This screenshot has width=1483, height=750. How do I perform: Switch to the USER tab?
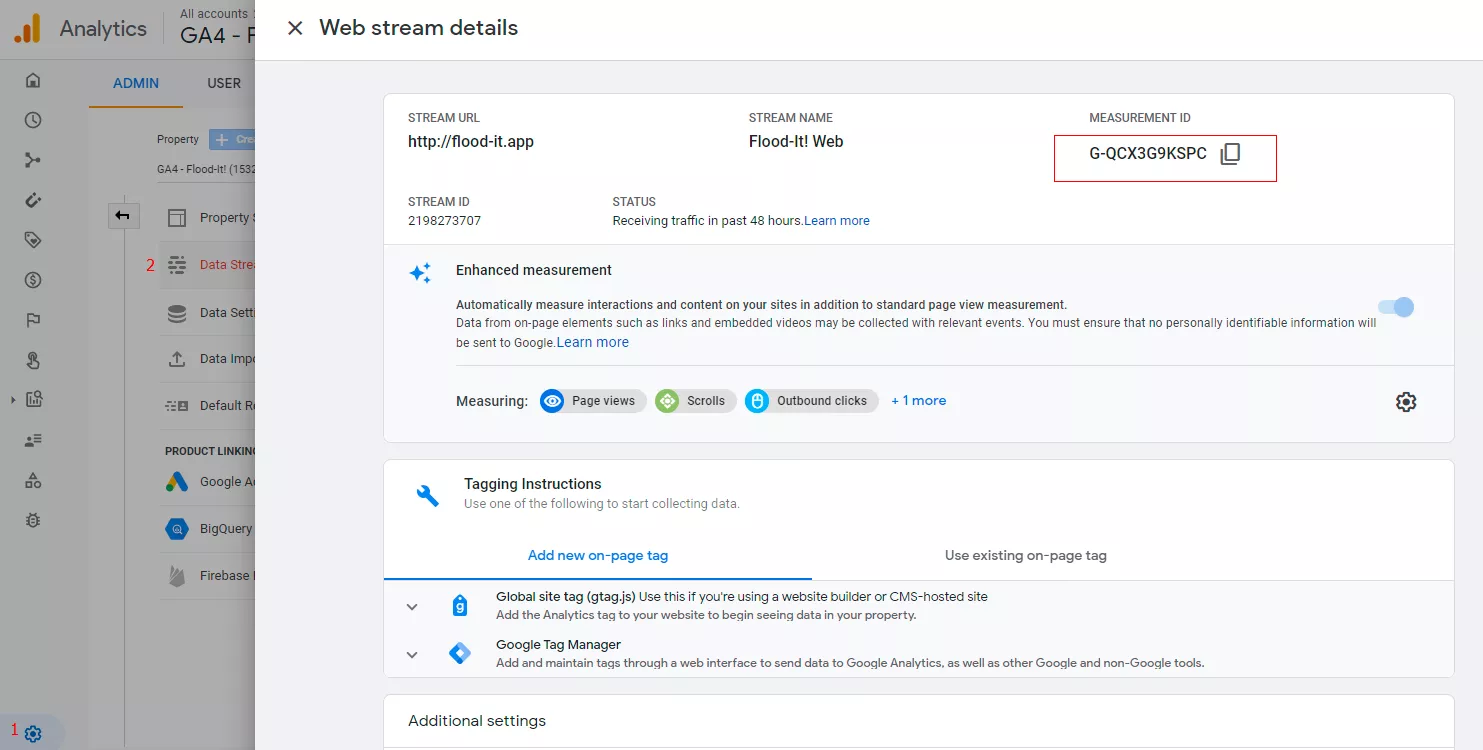tap(224, 83)
